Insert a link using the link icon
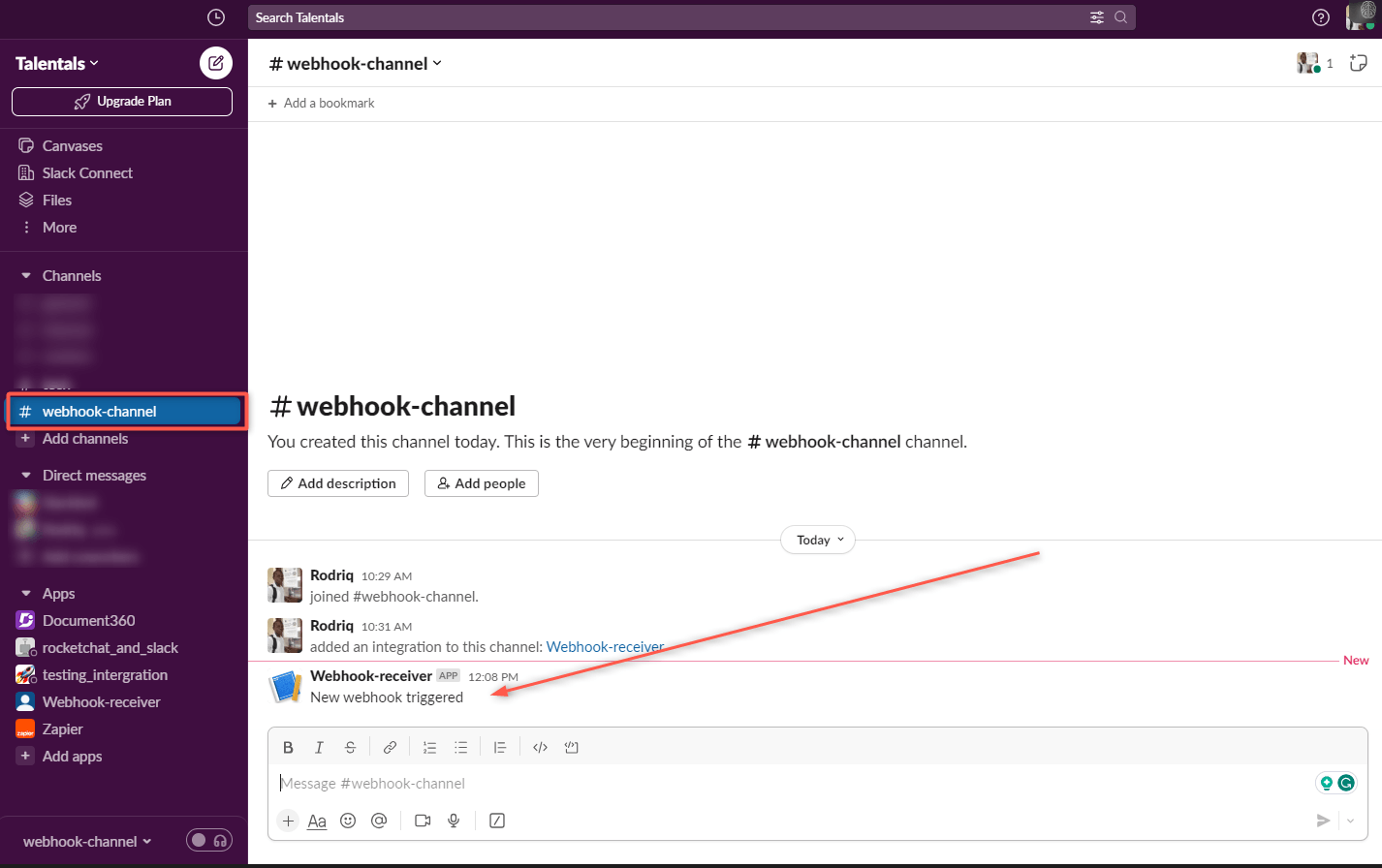Image resolution: width=1382 pixels, height=868 pixels. click(x=390, y=746)
